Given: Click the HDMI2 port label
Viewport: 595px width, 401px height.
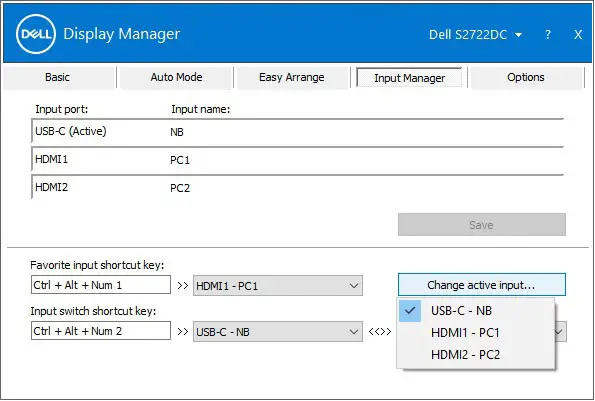Looking at the screenshot, I should pos(52,187).
